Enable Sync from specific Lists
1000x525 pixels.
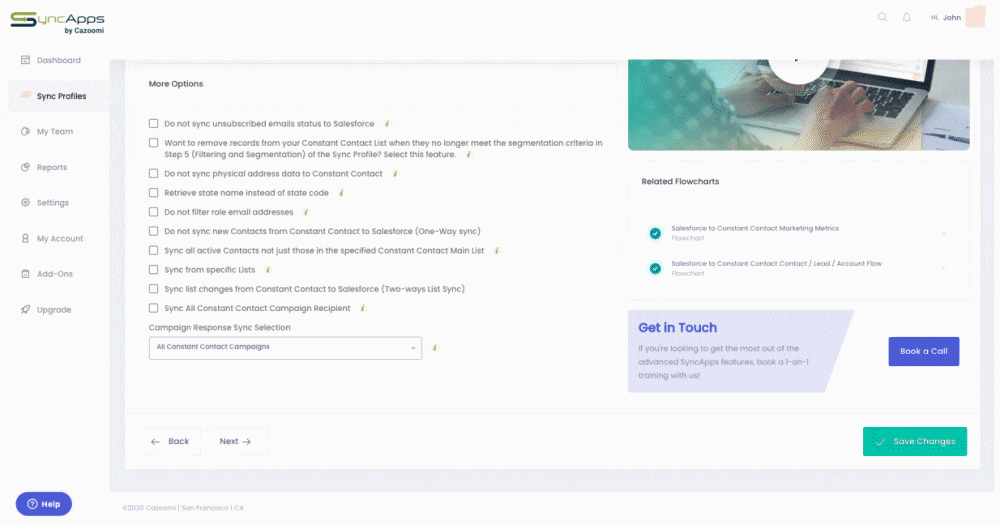[154, 269]
